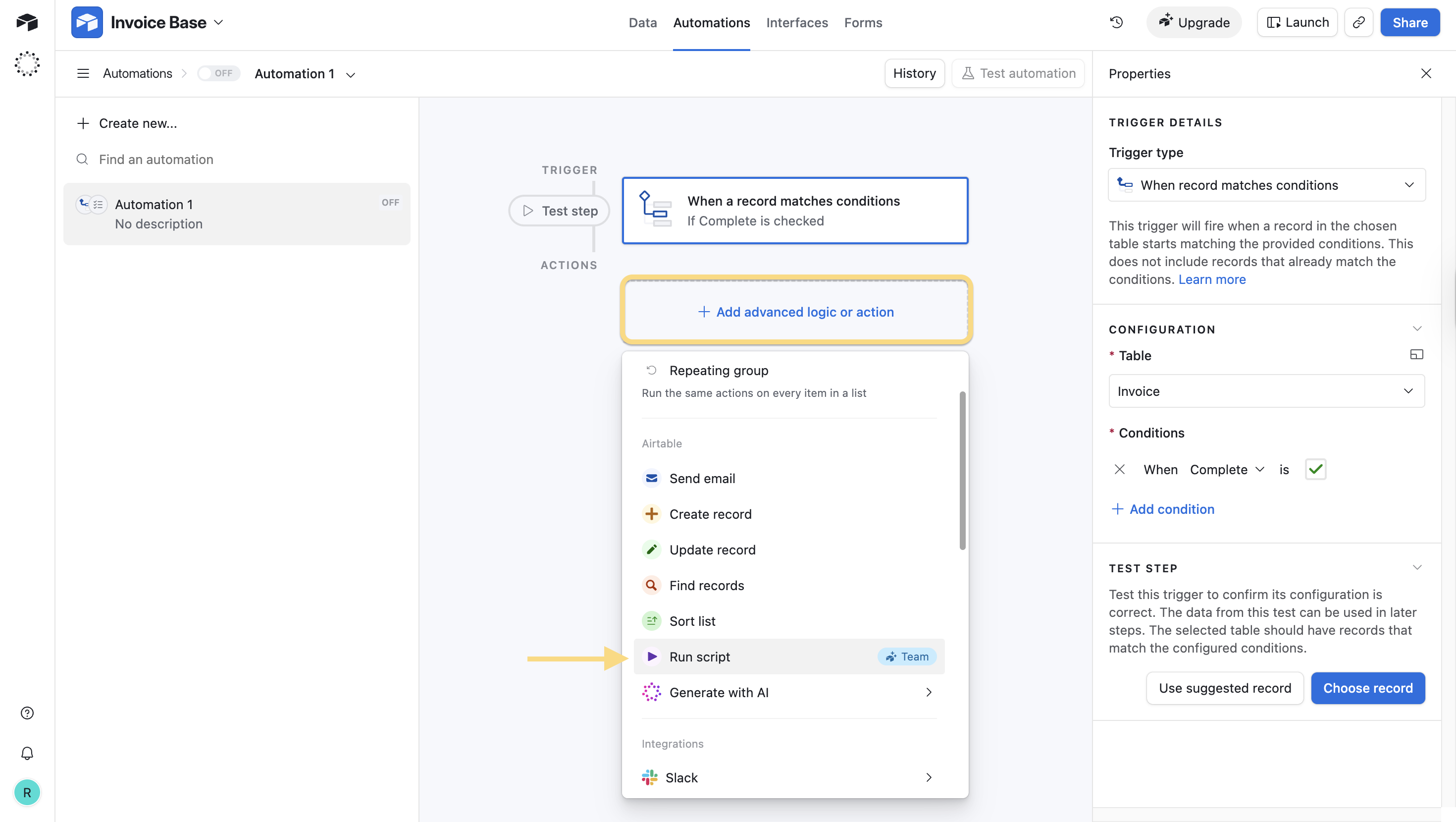Toggle the automation OFF switch on

218,73
